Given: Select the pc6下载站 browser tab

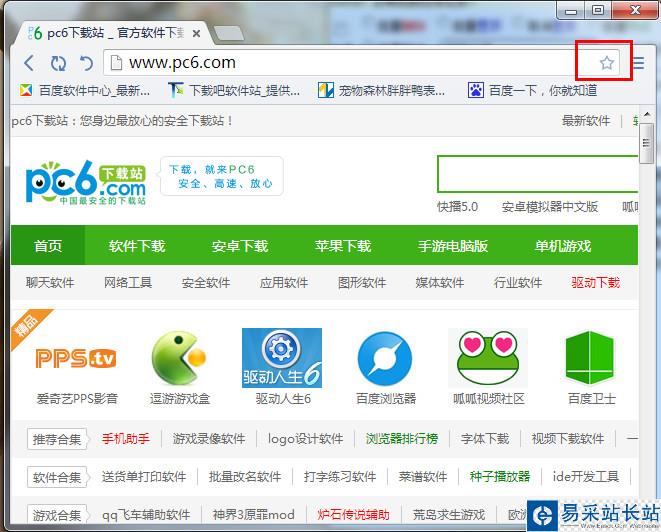Looking at the screenshot, I should point(112,33).
